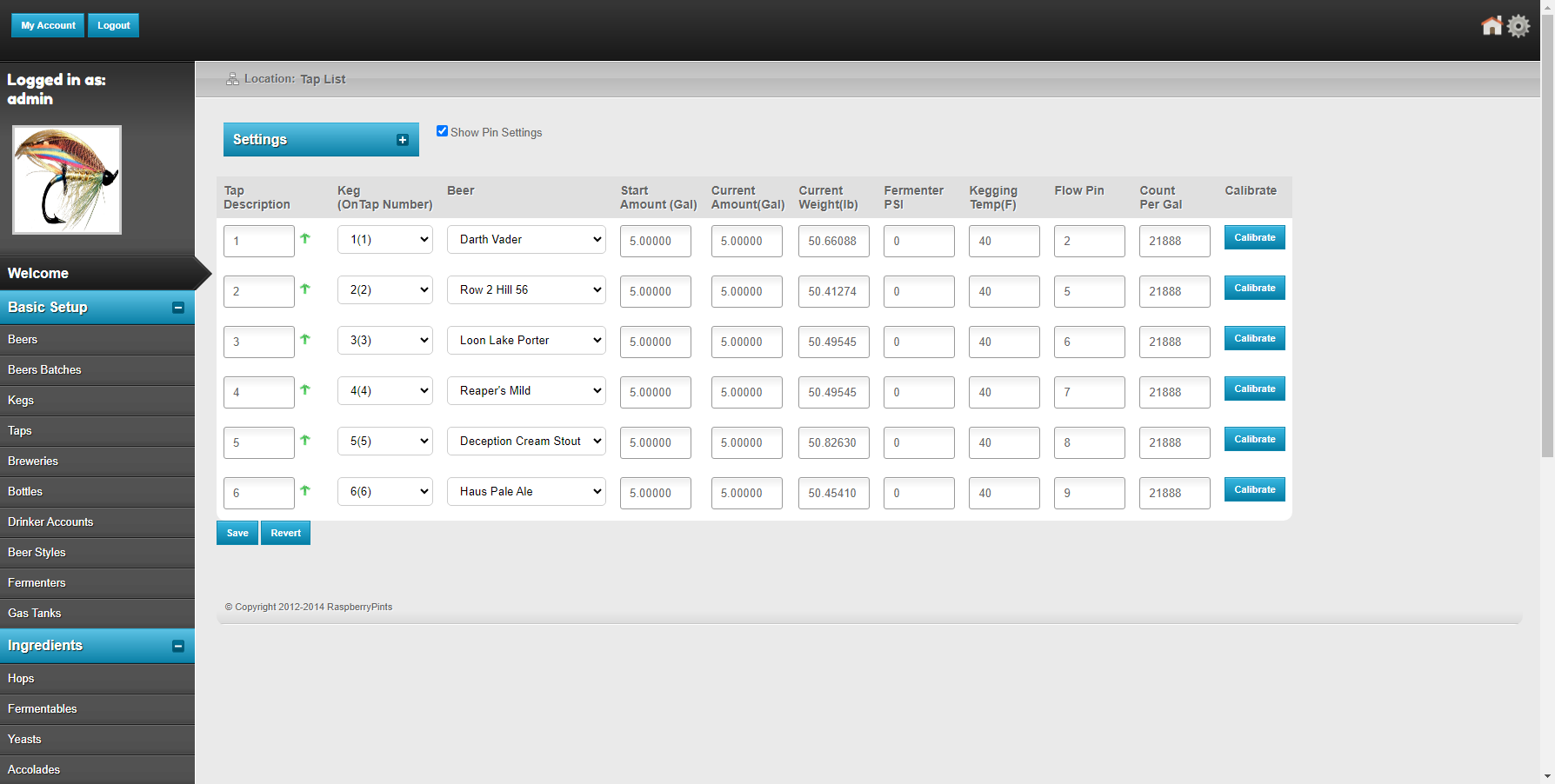
Task: Open Beers in sidebar menu
Action: [97, 340]
